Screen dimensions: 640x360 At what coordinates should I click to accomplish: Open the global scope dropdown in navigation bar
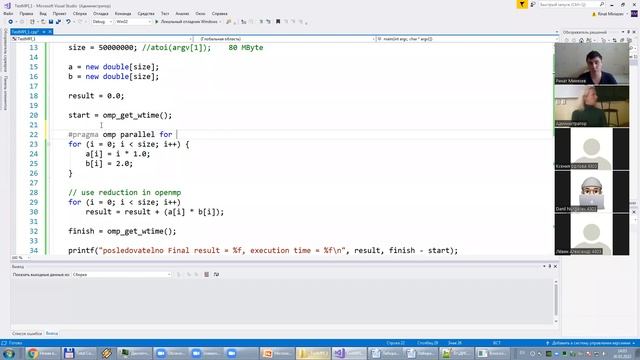[x=284, y=39]
